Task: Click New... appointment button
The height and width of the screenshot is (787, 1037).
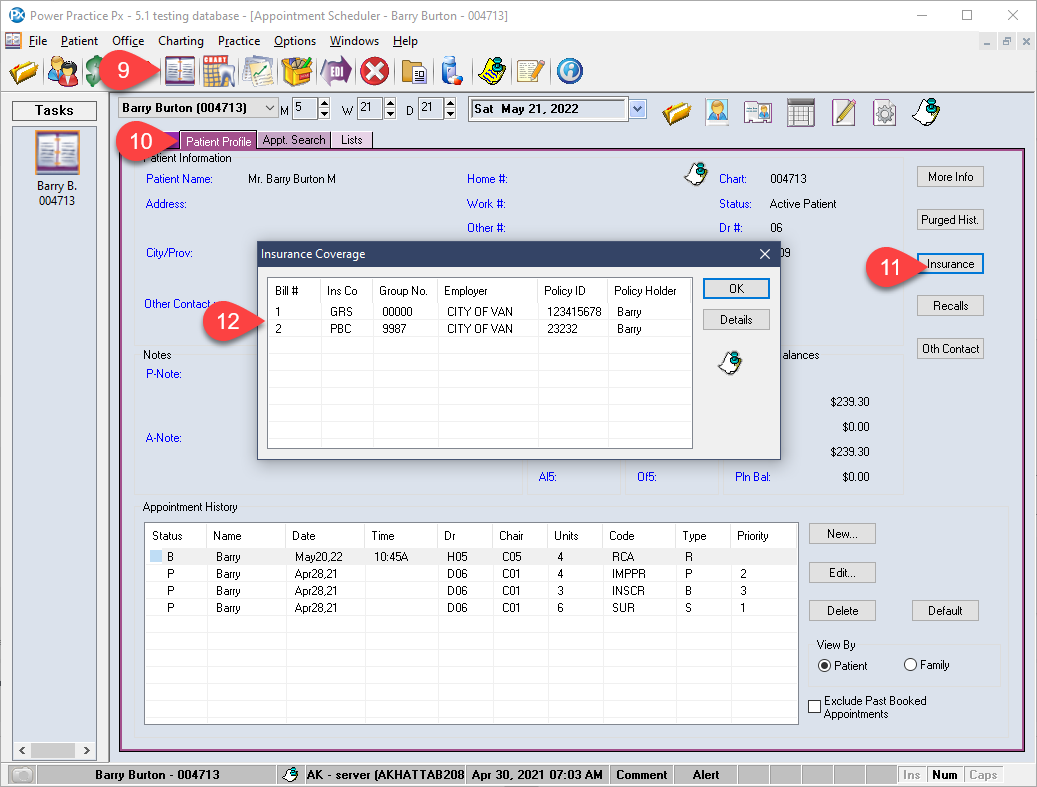Action: [842, 534]
